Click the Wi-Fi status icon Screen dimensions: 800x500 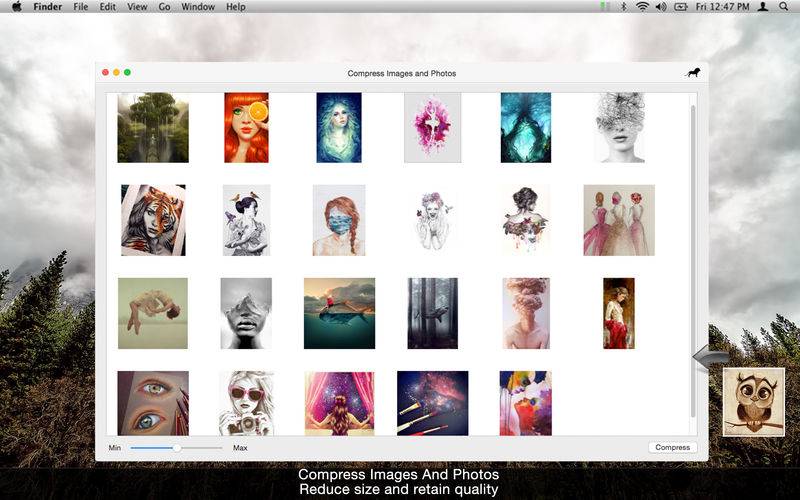click(x=642, y=7)
